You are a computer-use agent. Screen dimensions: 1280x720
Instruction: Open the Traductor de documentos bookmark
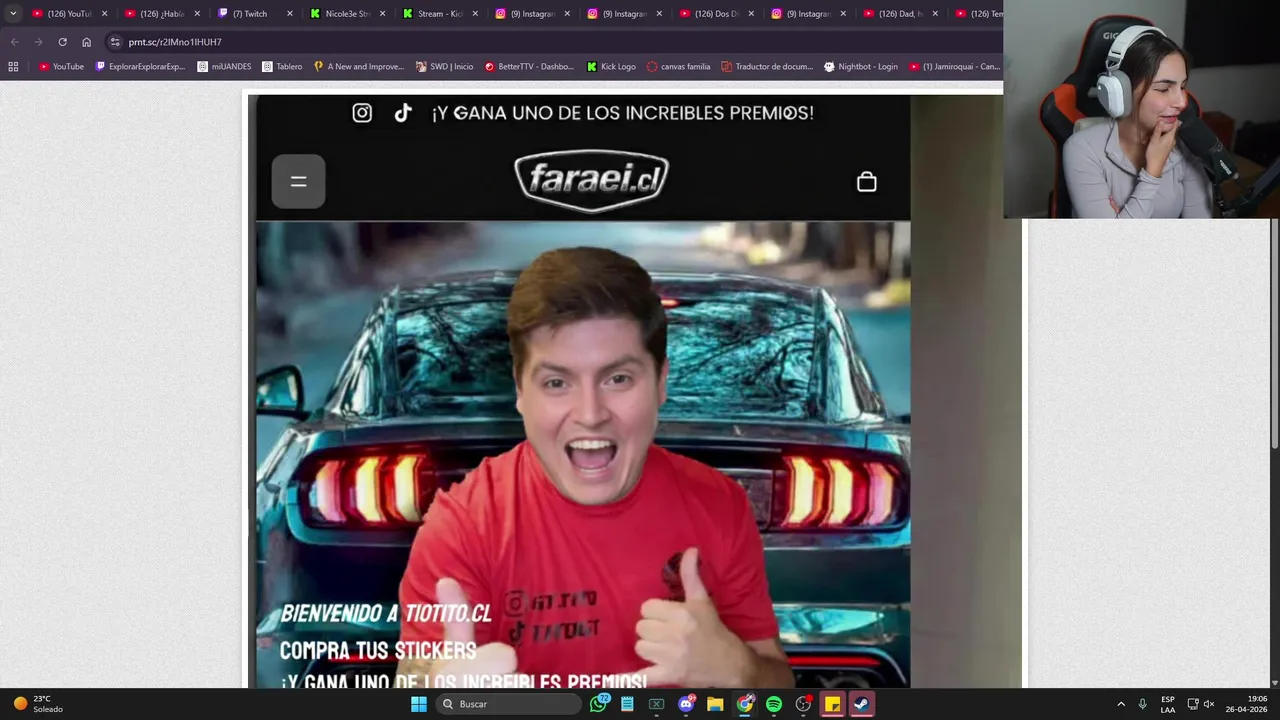[x=766, y=67]
